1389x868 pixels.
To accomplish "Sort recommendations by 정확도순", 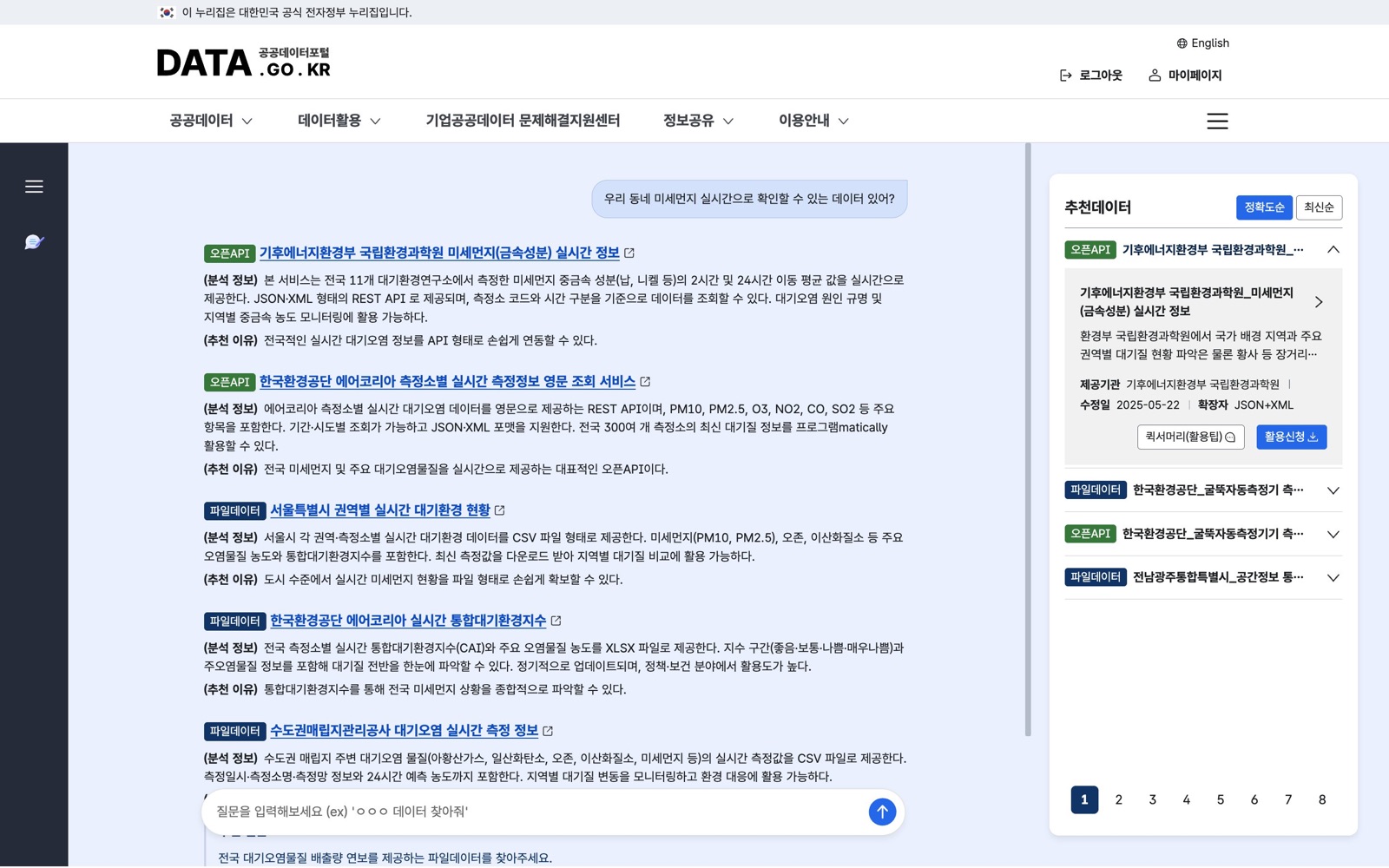I will [1264, 207].
